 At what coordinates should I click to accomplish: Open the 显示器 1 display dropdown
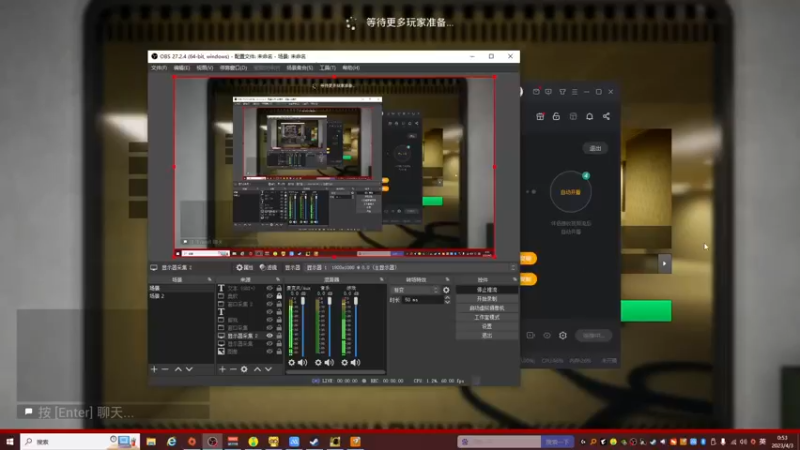409,267
